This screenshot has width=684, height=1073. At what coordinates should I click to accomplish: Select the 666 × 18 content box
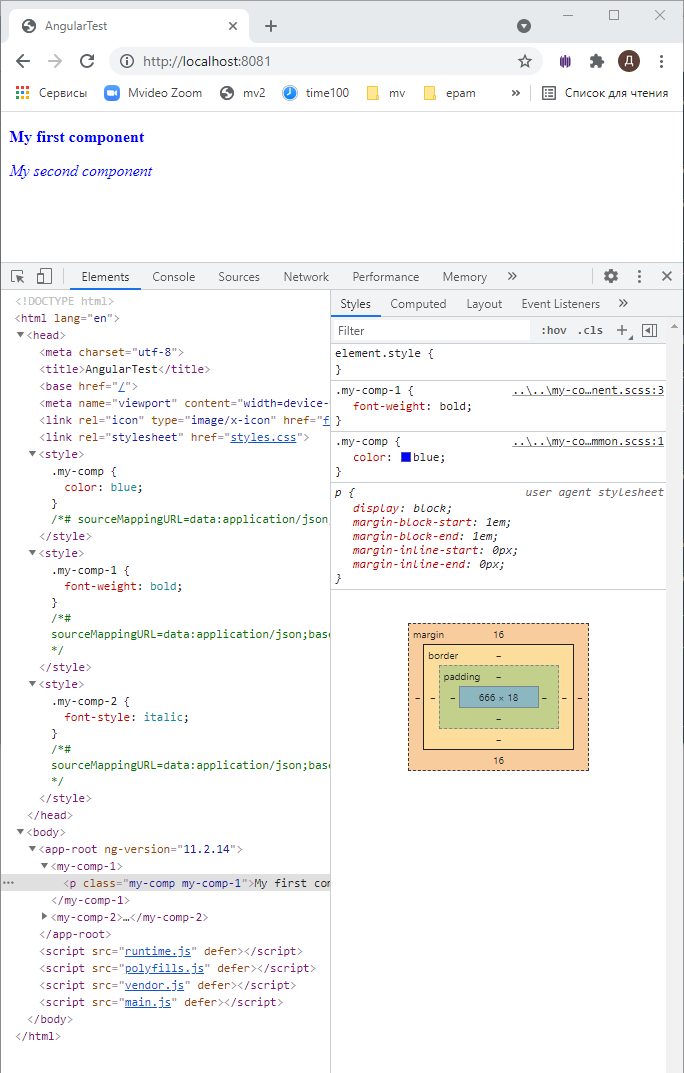point(499,698)
